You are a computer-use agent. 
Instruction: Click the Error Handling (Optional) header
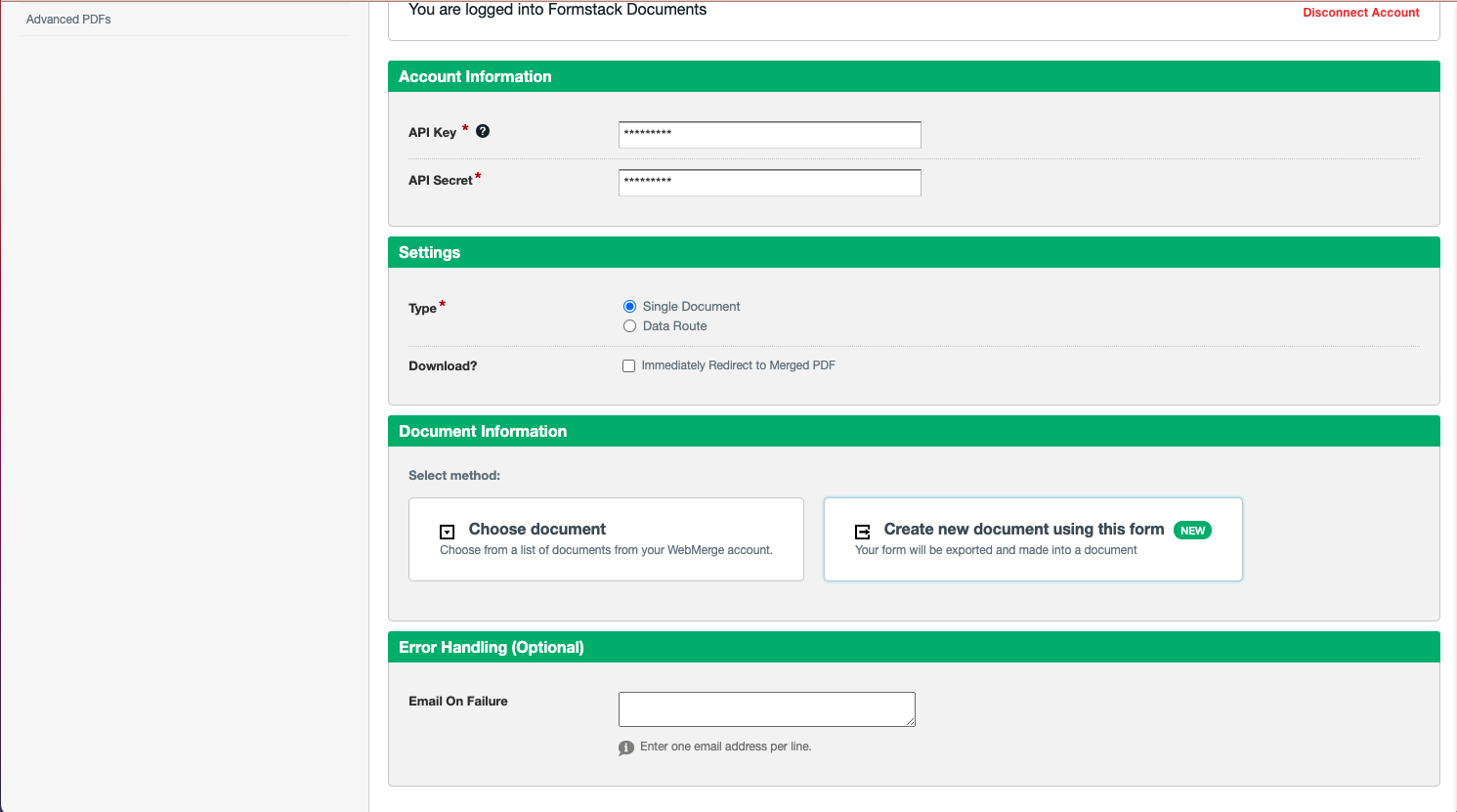[492, 647]
